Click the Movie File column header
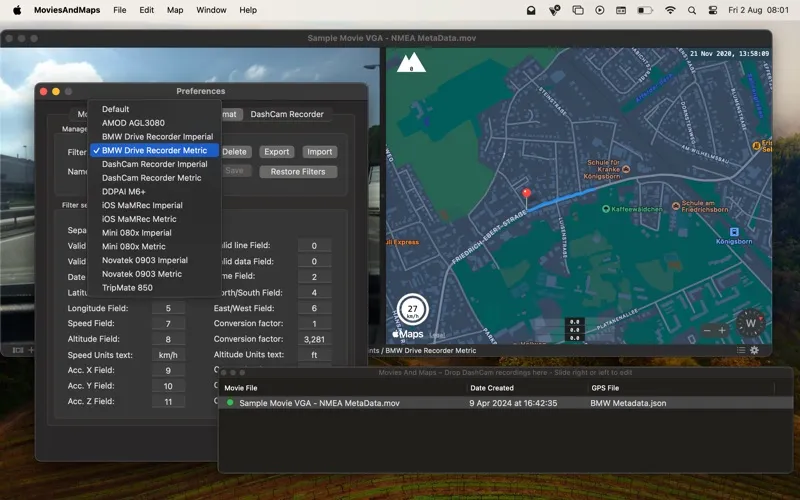The height and width of the screenshot is (500, 800). (x=241, y=388)
